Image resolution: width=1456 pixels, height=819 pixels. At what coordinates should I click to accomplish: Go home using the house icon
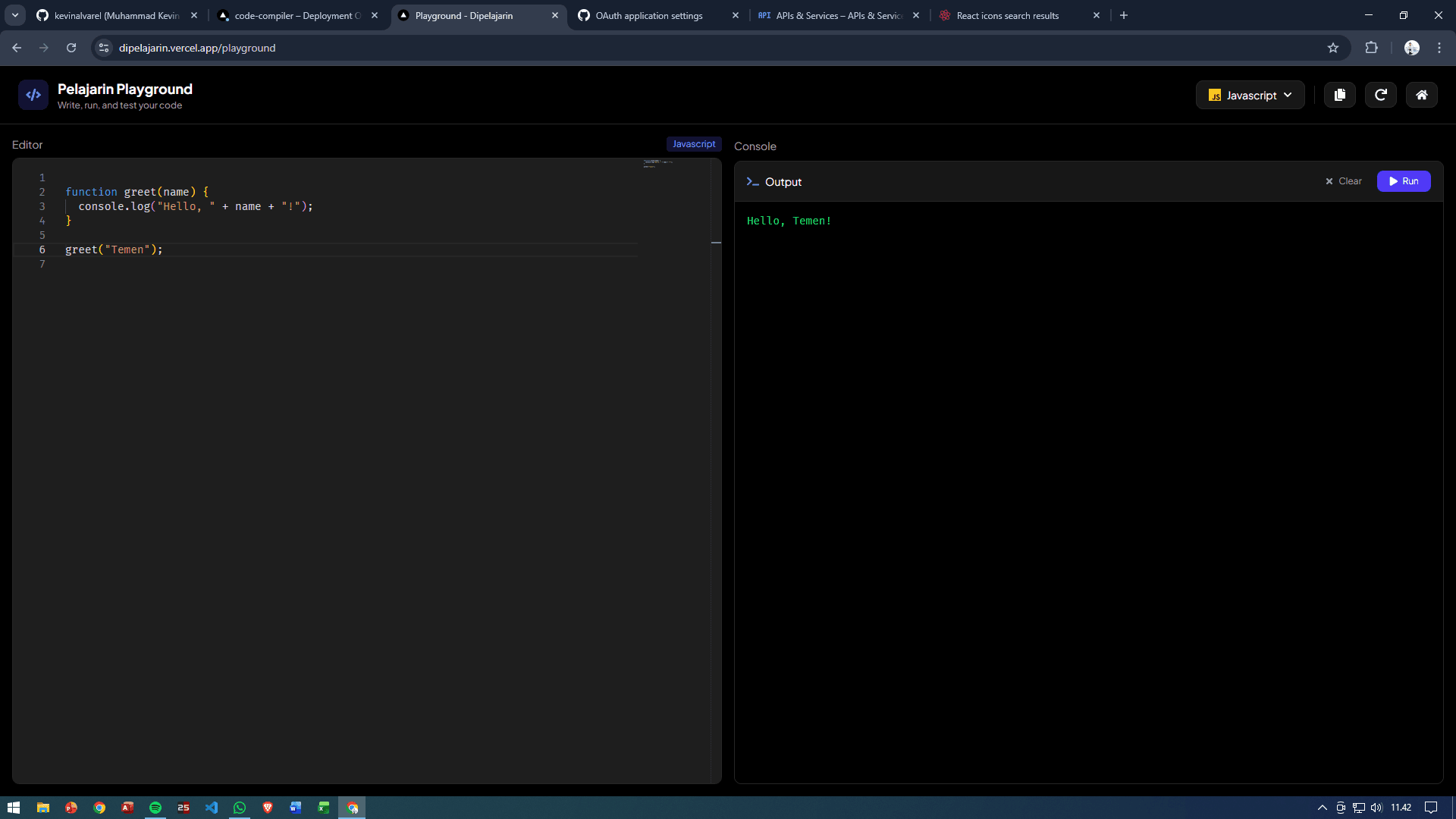click(x=1422, y=94)
